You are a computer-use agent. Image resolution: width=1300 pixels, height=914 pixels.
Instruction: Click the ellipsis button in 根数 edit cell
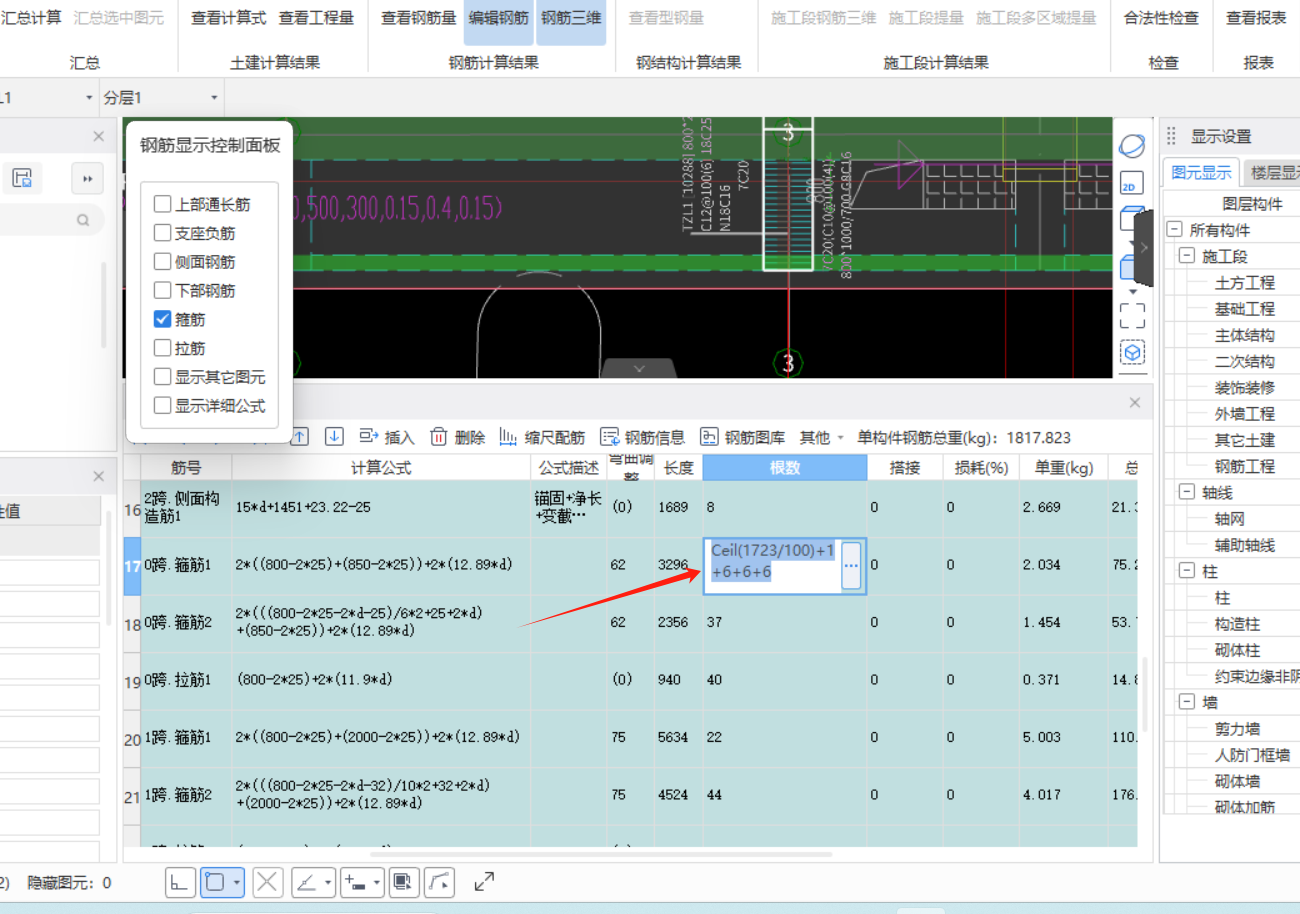(x=851, y=566)
